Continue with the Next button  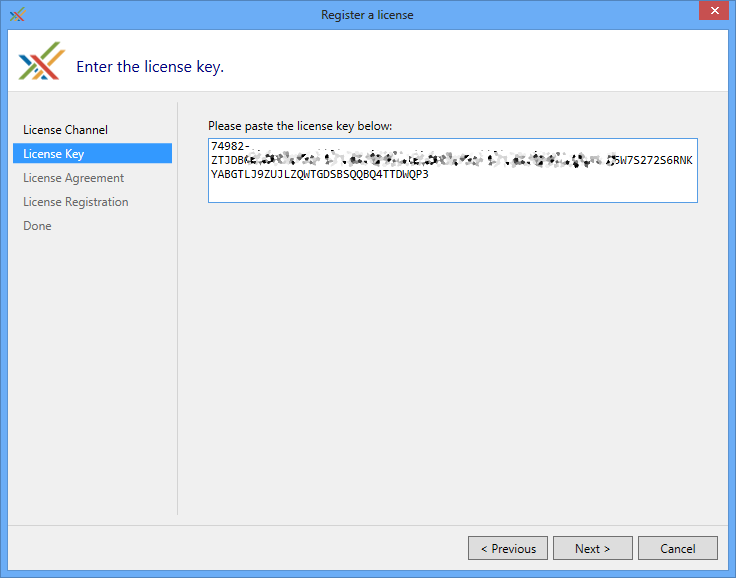coord(592,548)
